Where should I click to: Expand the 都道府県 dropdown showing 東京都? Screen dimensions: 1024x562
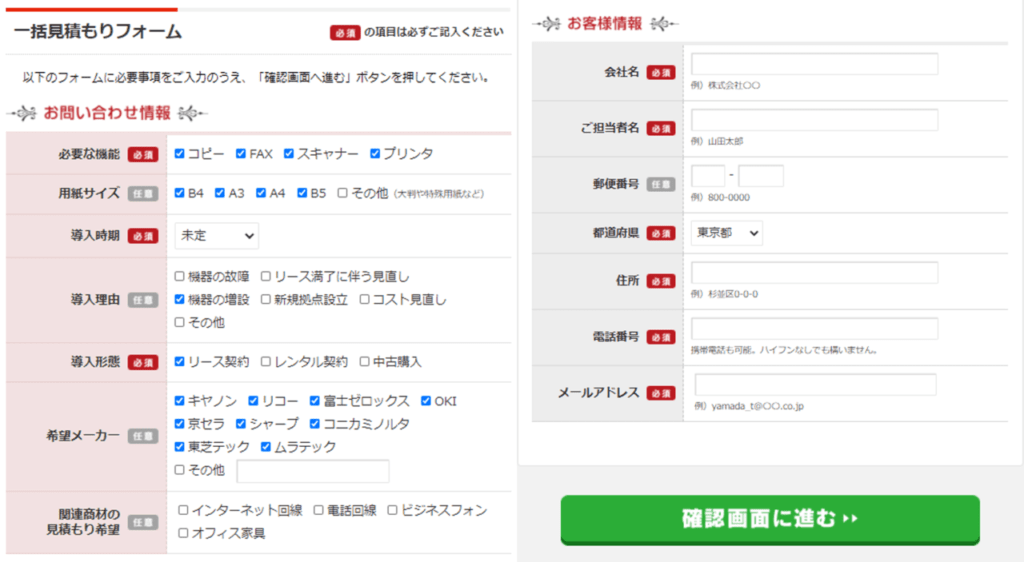click(726, 233)
